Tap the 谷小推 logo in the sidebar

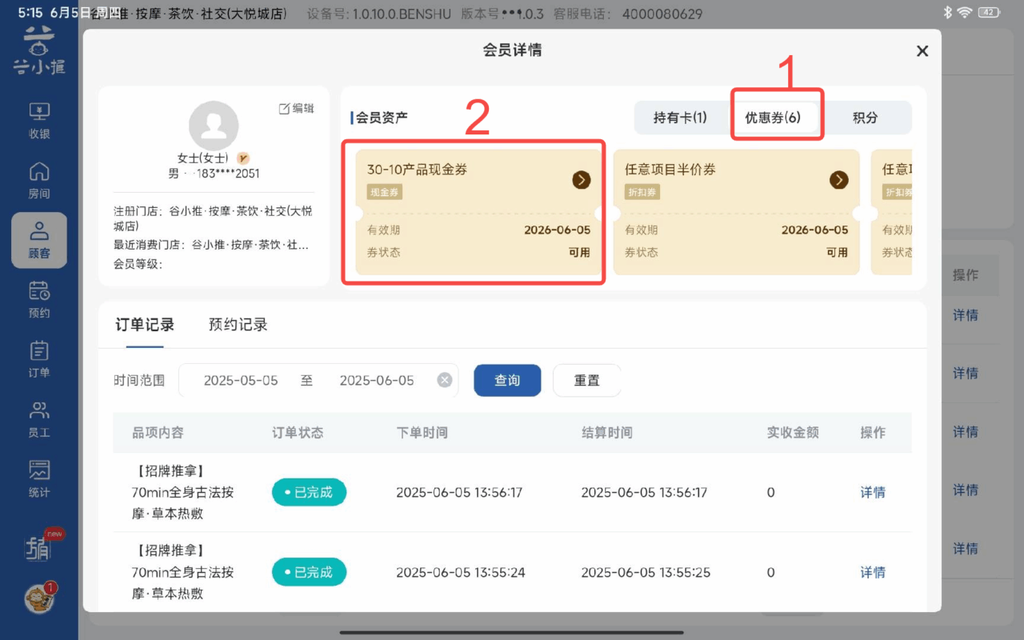[39, 51]
